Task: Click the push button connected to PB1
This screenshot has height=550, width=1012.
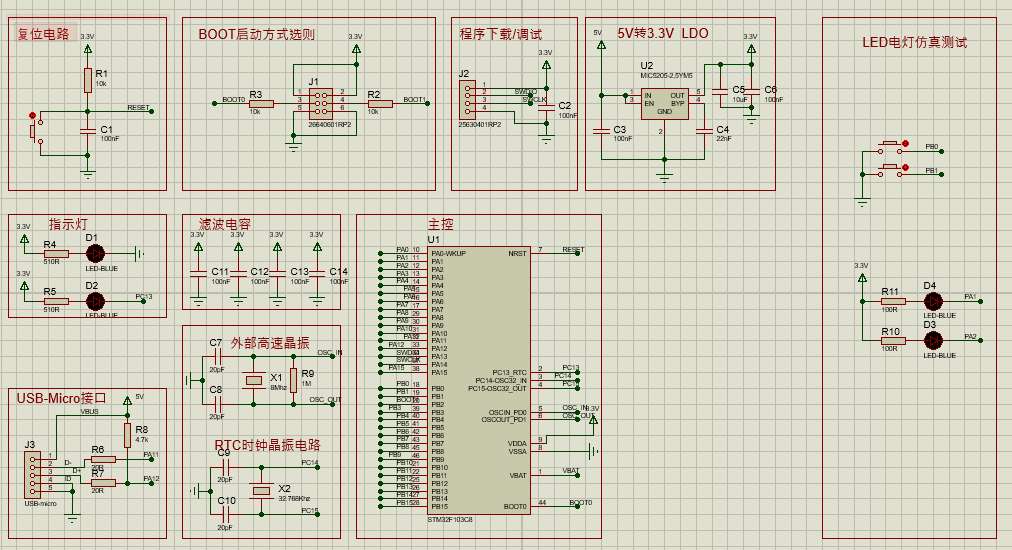Action: tap(892, 170)
